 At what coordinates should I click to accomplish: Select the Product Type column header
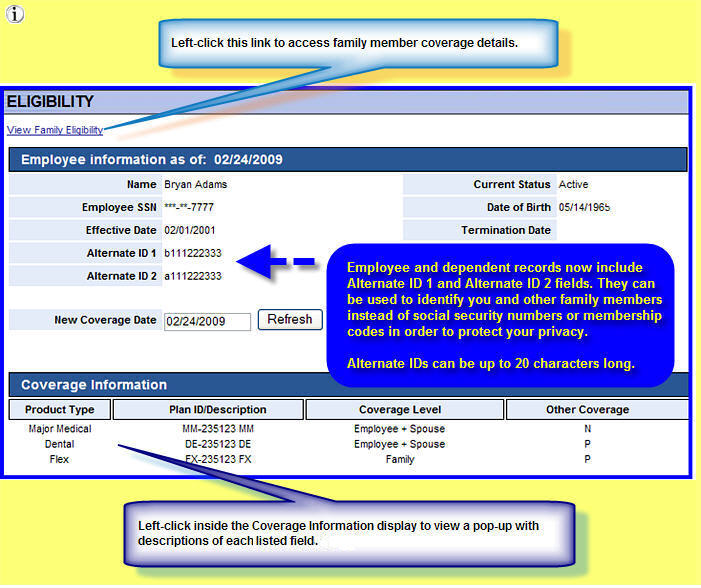pos(59,410)
